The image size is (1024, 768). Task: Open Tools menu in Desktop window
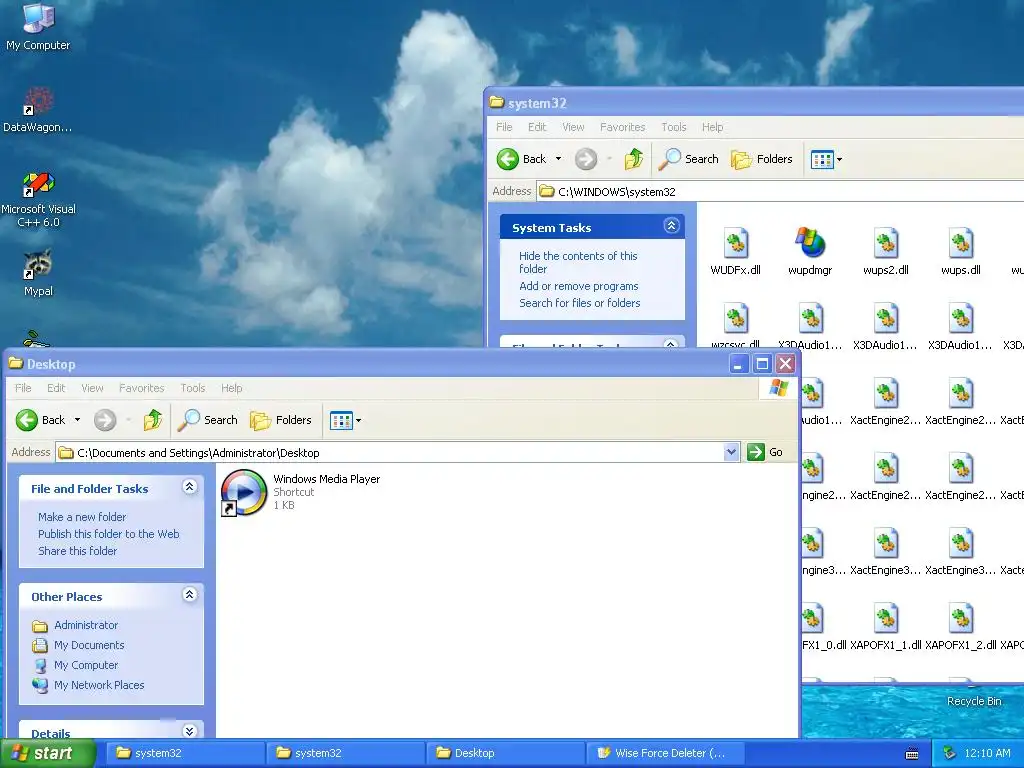tap(193, 388)
